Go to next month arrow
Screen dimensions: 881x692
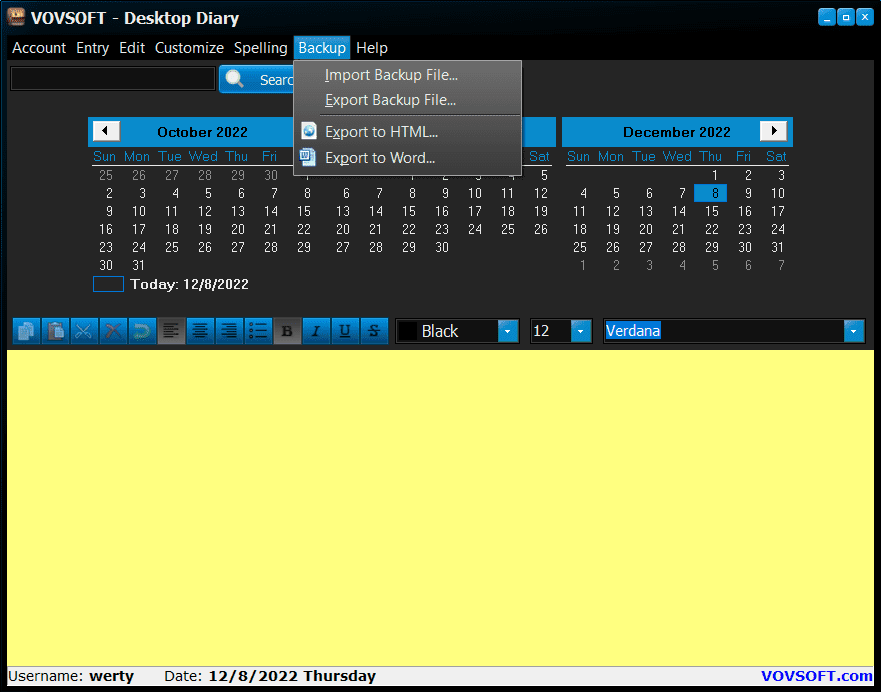point(773,131)
